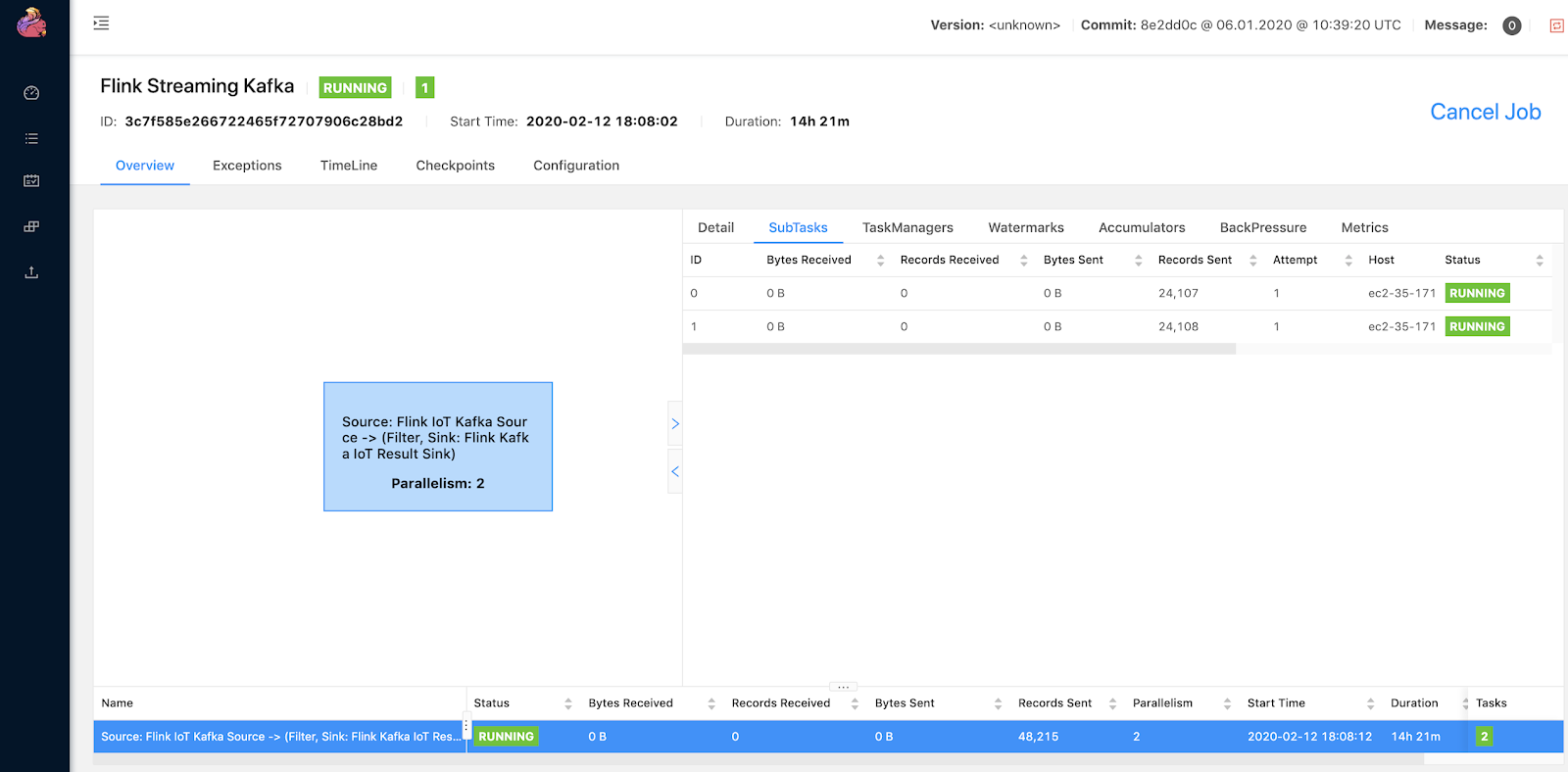Open the Exceptions tab
The width and height of the screenshot is (1568, 772).
[247, 166]
